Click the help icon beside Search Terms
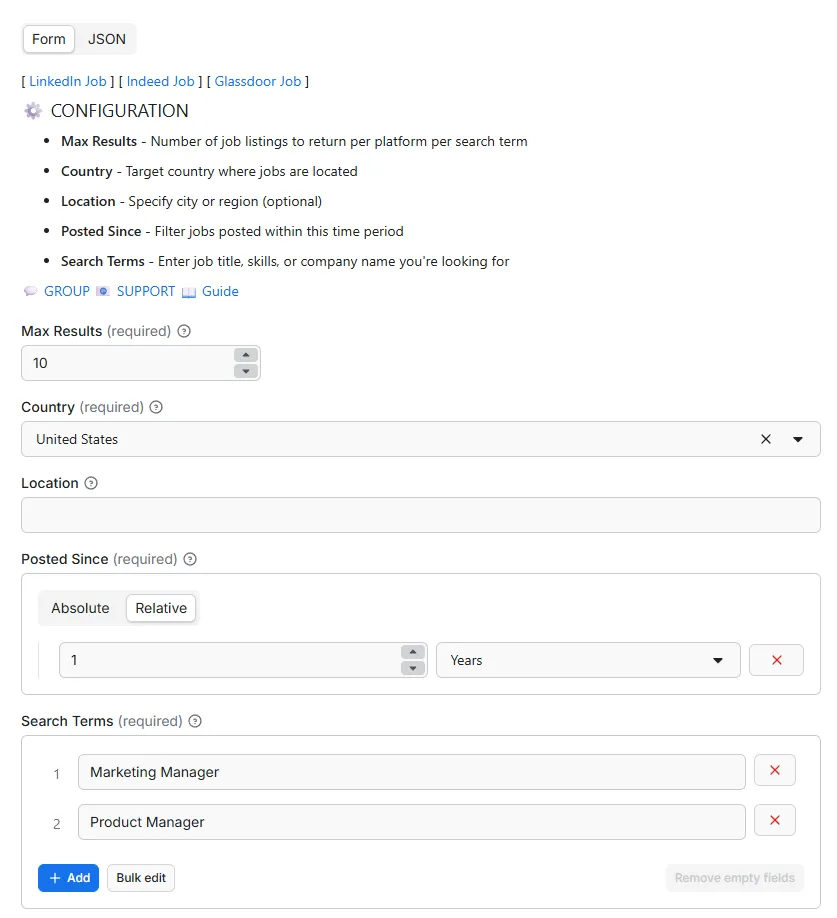Viewport: 837px width, 918px height. click(195, 721)
